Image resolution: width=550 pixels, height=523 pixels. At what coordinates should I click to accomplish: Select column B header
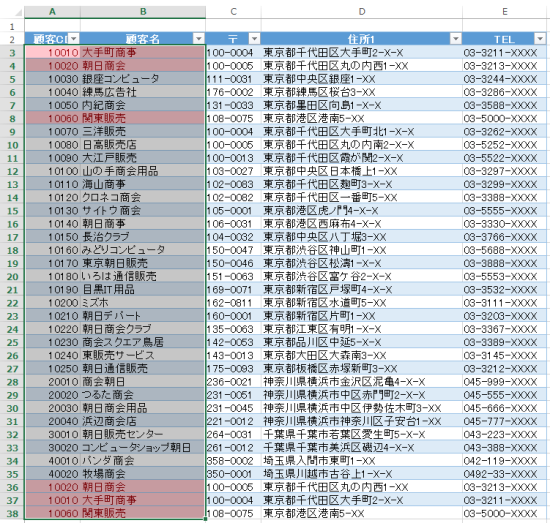pos(143,12)
